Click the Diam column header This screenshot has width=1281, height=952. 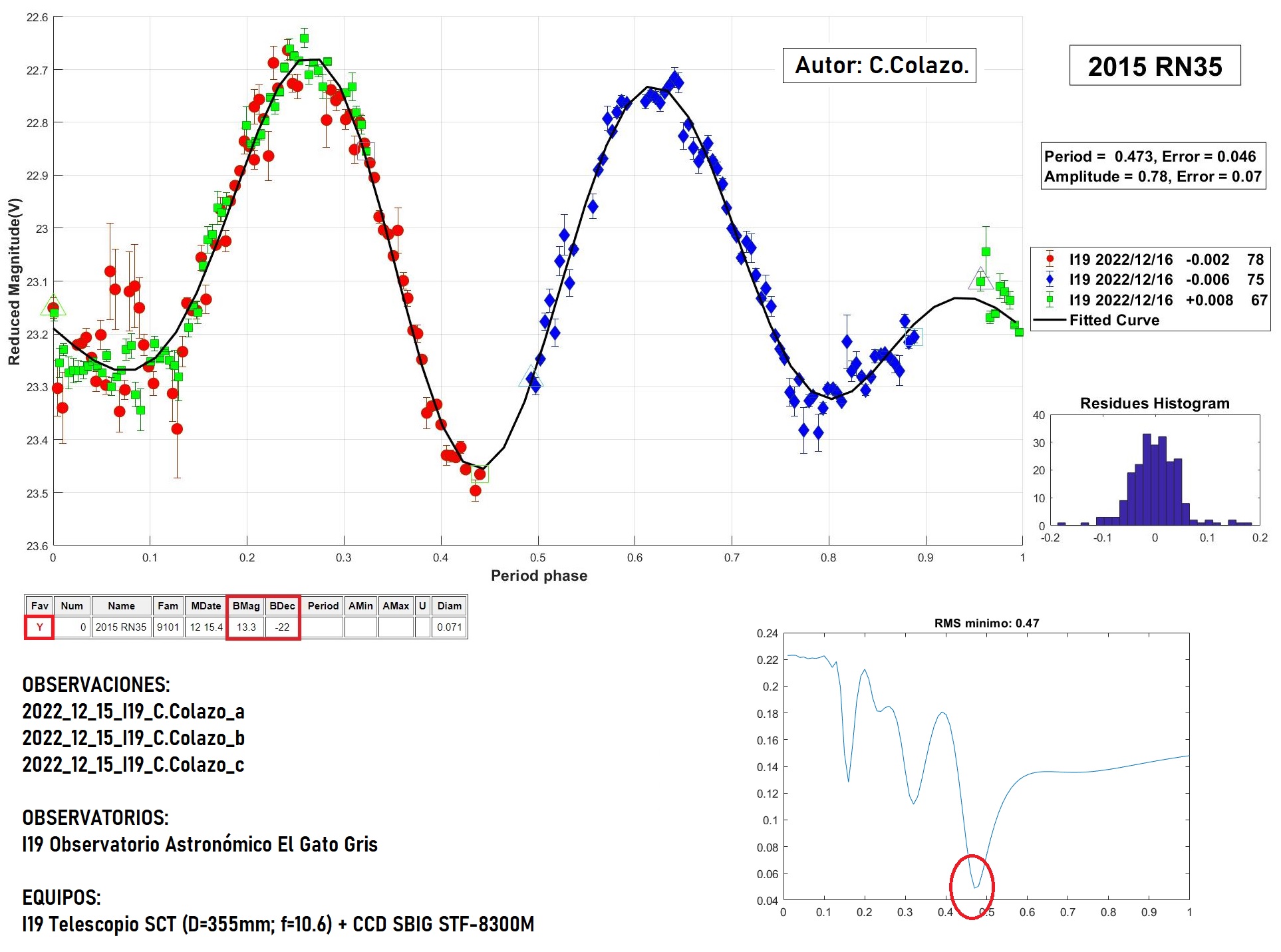point(449,605)
